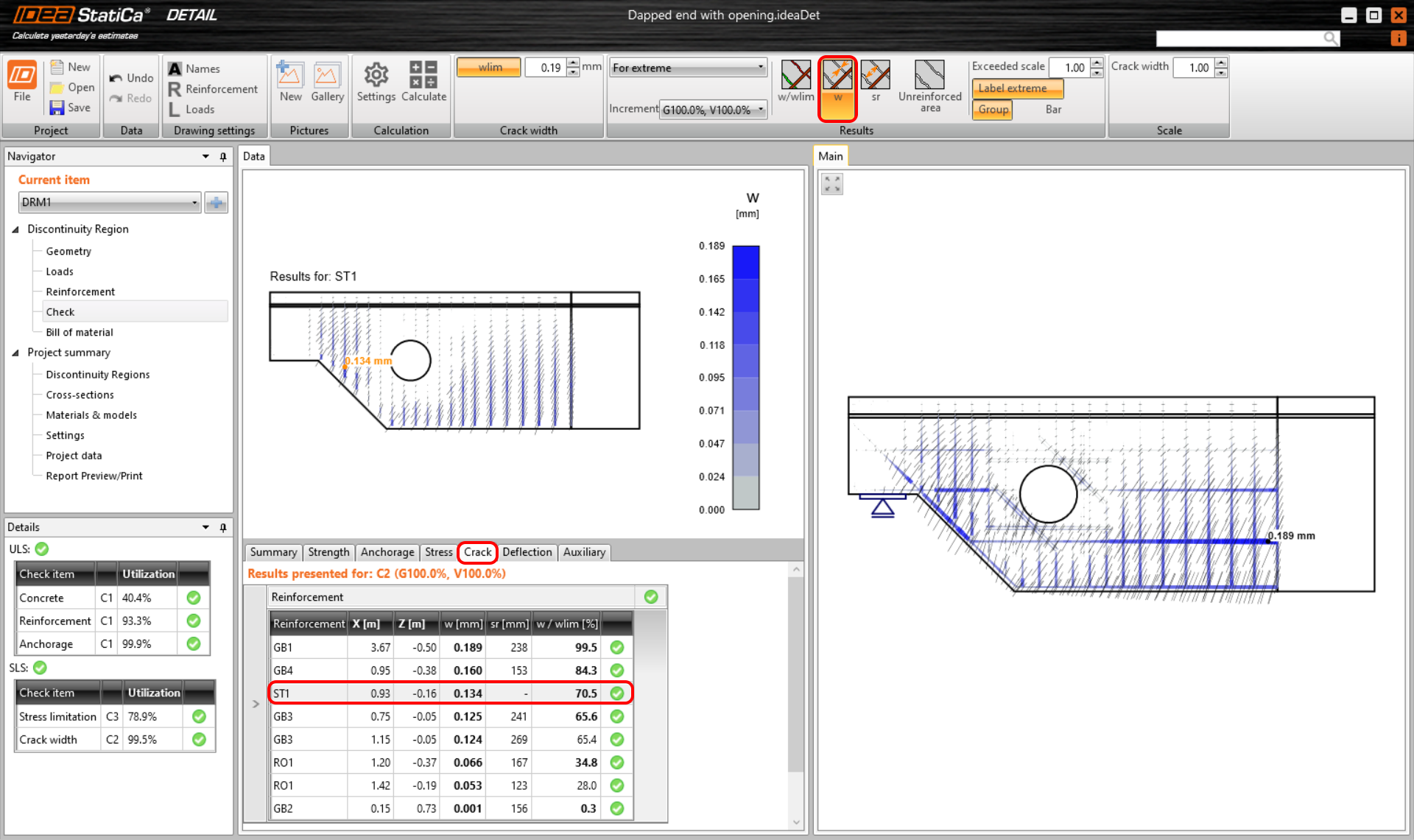Open the Increment G100.0% dropdown

pos(712,110)
